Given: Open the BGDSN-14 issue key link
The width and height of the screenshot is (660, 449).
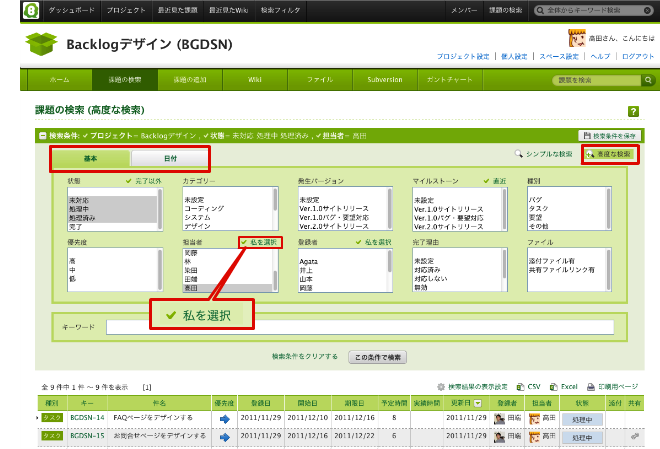Looking at the screenshot, I should coord(87,417).
